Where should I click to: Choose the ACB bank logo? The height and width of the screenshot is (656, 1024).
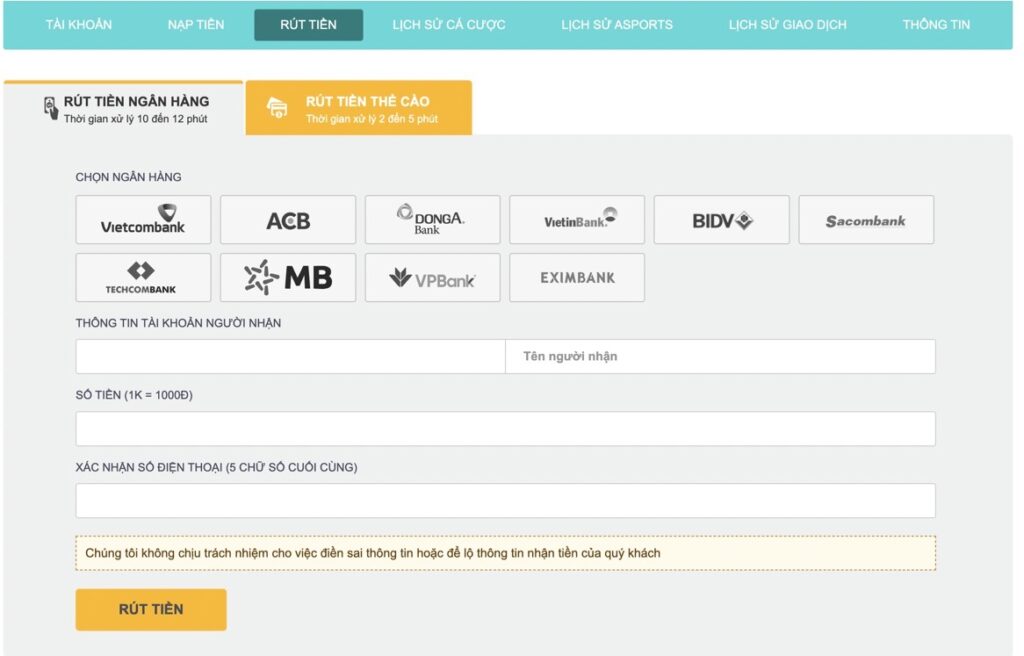pos(288,220)
